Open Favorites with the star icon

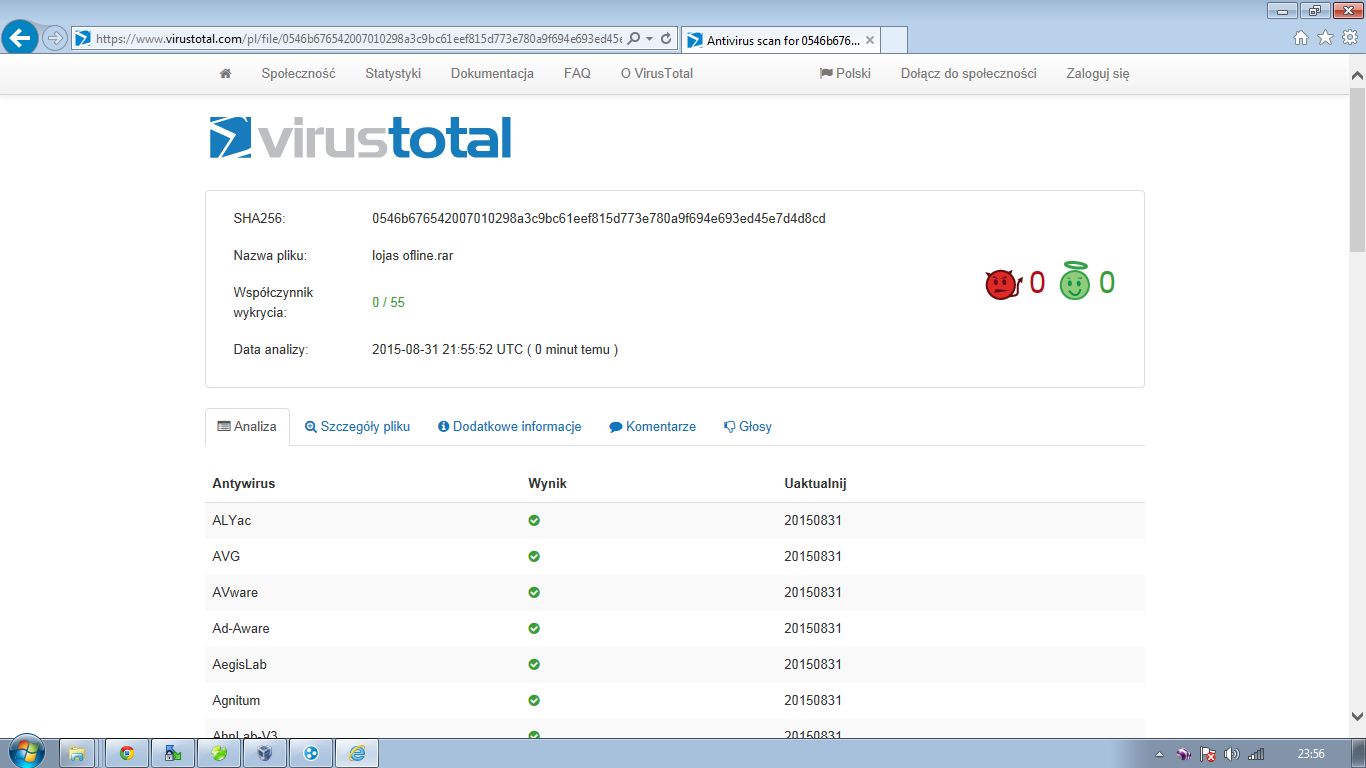point(1325,38)
